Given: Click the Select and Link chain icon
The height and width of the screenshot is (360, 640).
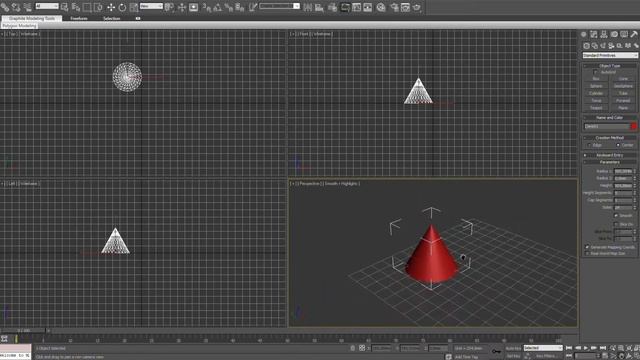Looking at the screenshot, I should tap(5, 7).
